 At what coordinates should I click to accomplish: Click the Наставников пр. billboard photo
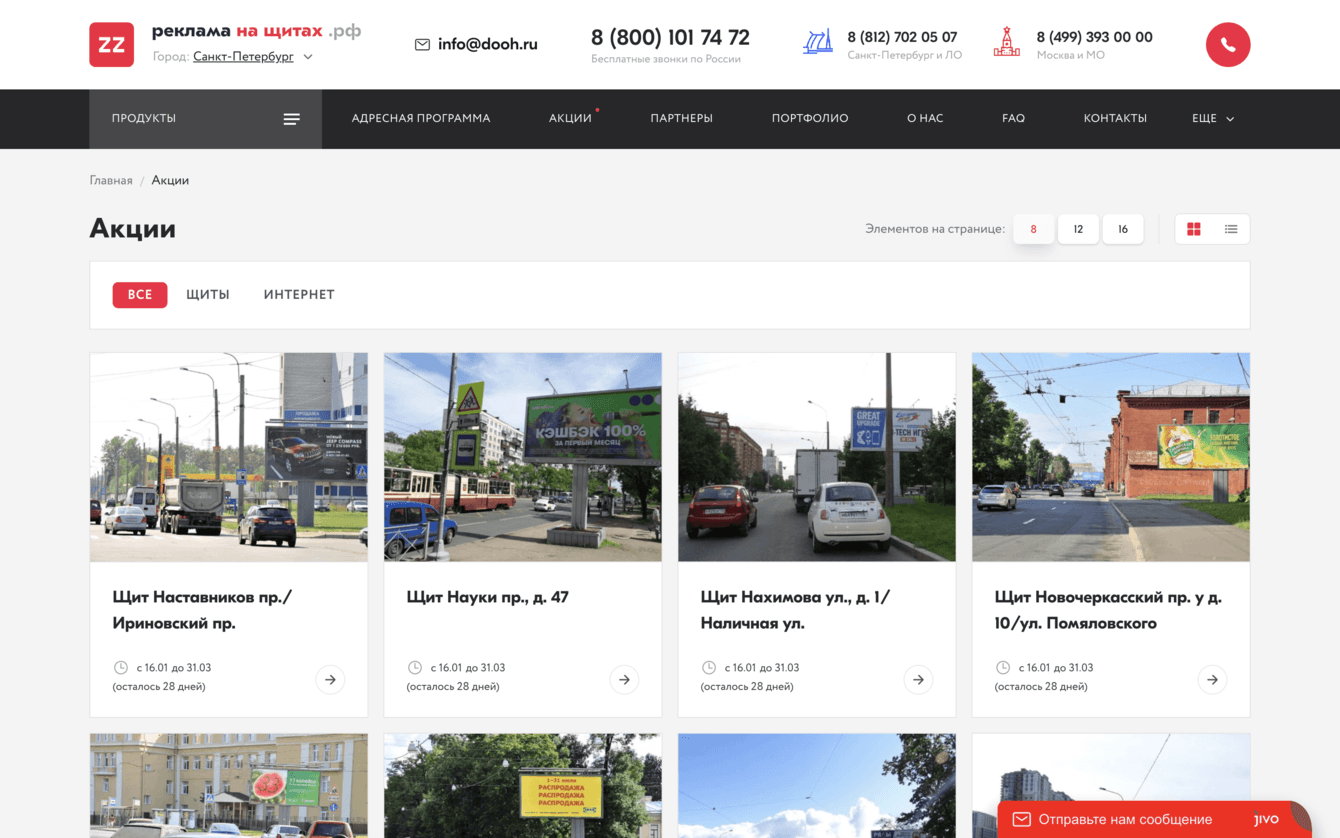pos(229,457)
